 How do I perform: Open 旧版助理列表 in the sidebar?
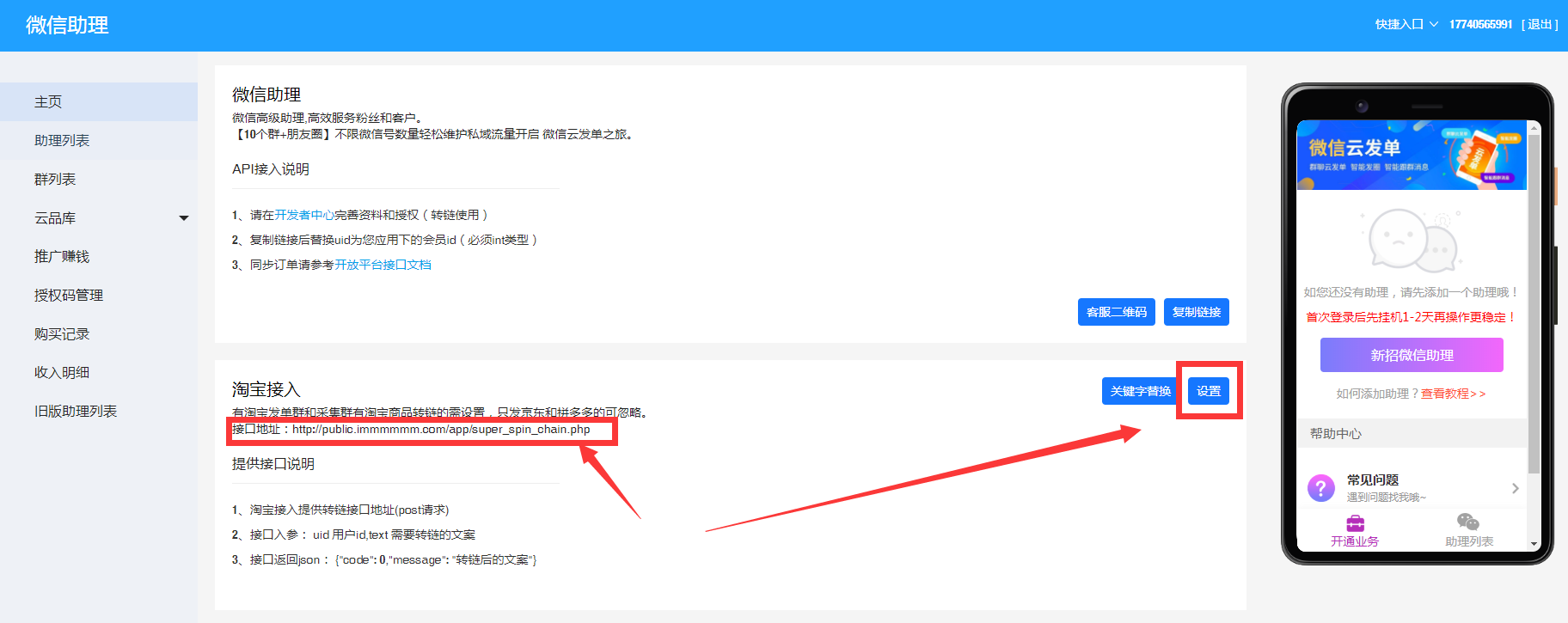click(99, 411)
